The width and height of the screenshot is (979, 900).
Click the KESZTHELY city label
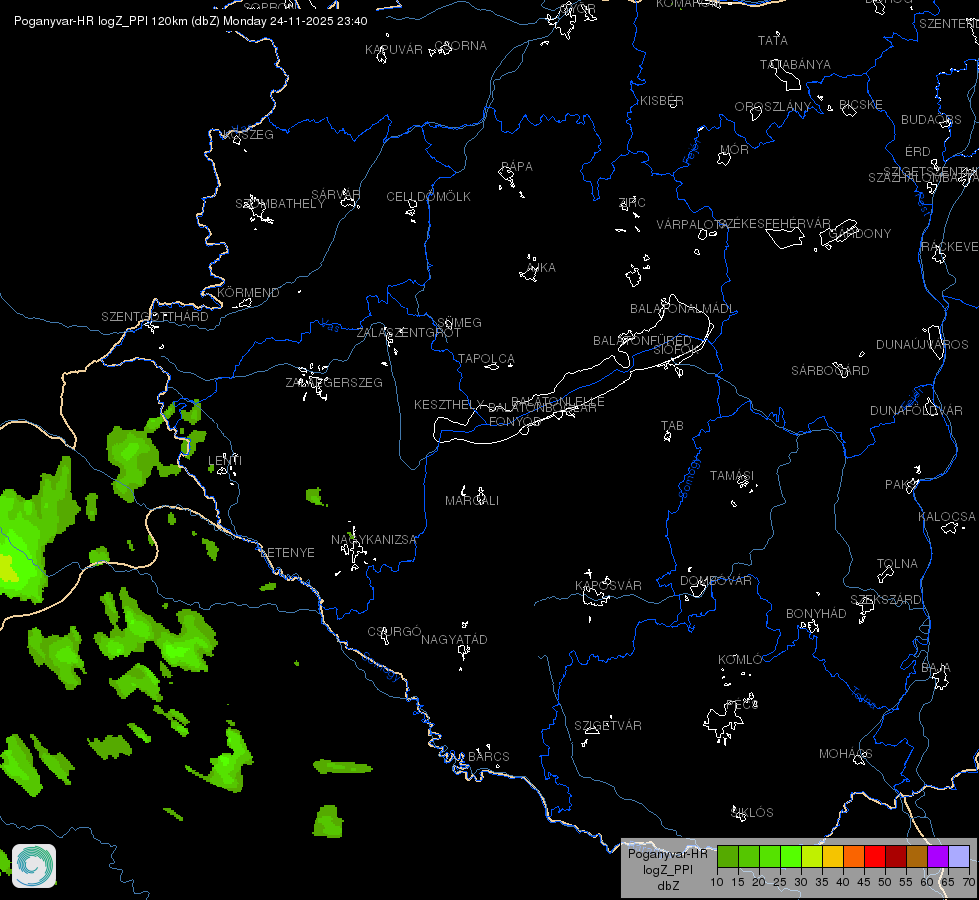[x=449, y=405]
